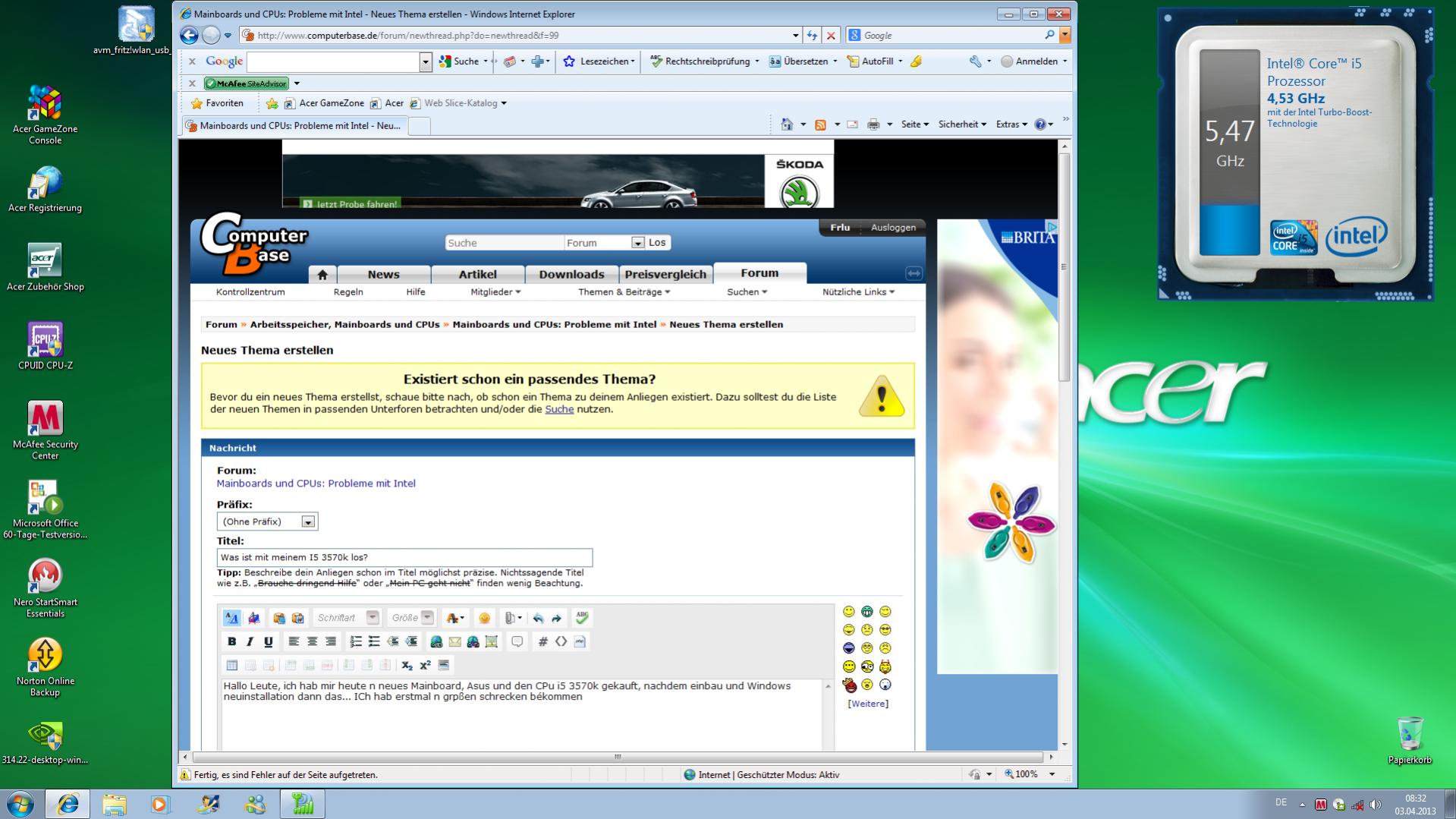Screen dimensions: 1456x819
Task: Open the Schriftart font dropdown
Action: tap(347, 618)
